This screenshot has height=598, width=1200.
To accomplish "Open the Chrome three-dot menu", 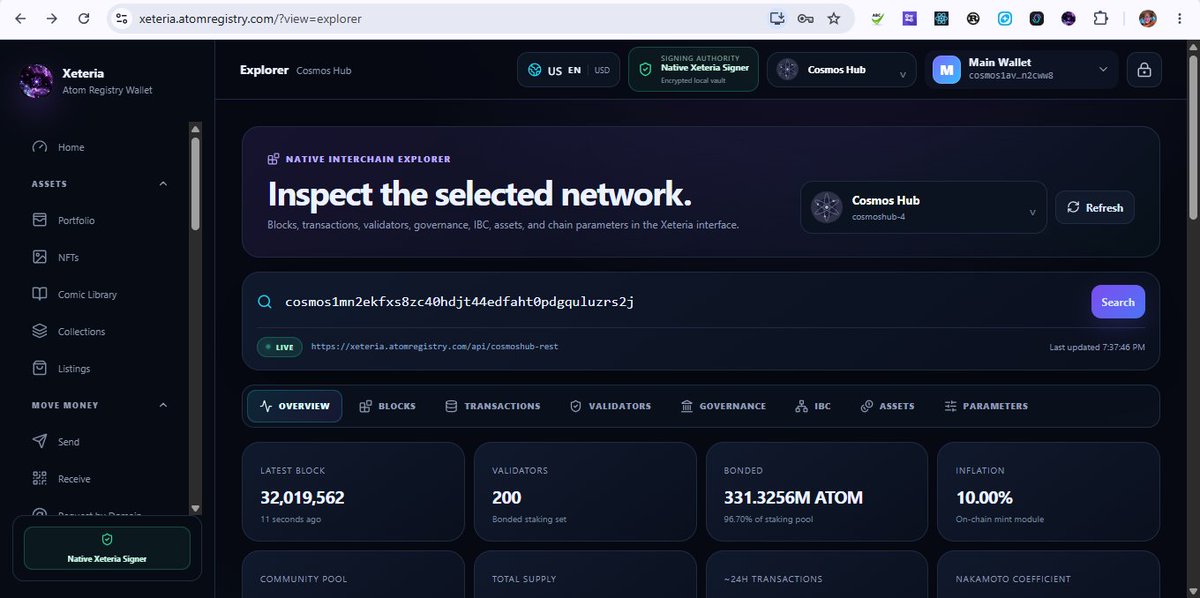I will coord(1180,18).
